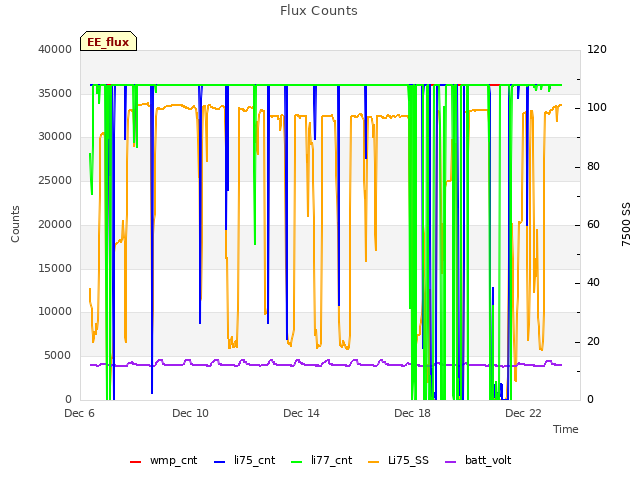Click the Time axis label
Screen dimensions: 640x480
(566, 429)
